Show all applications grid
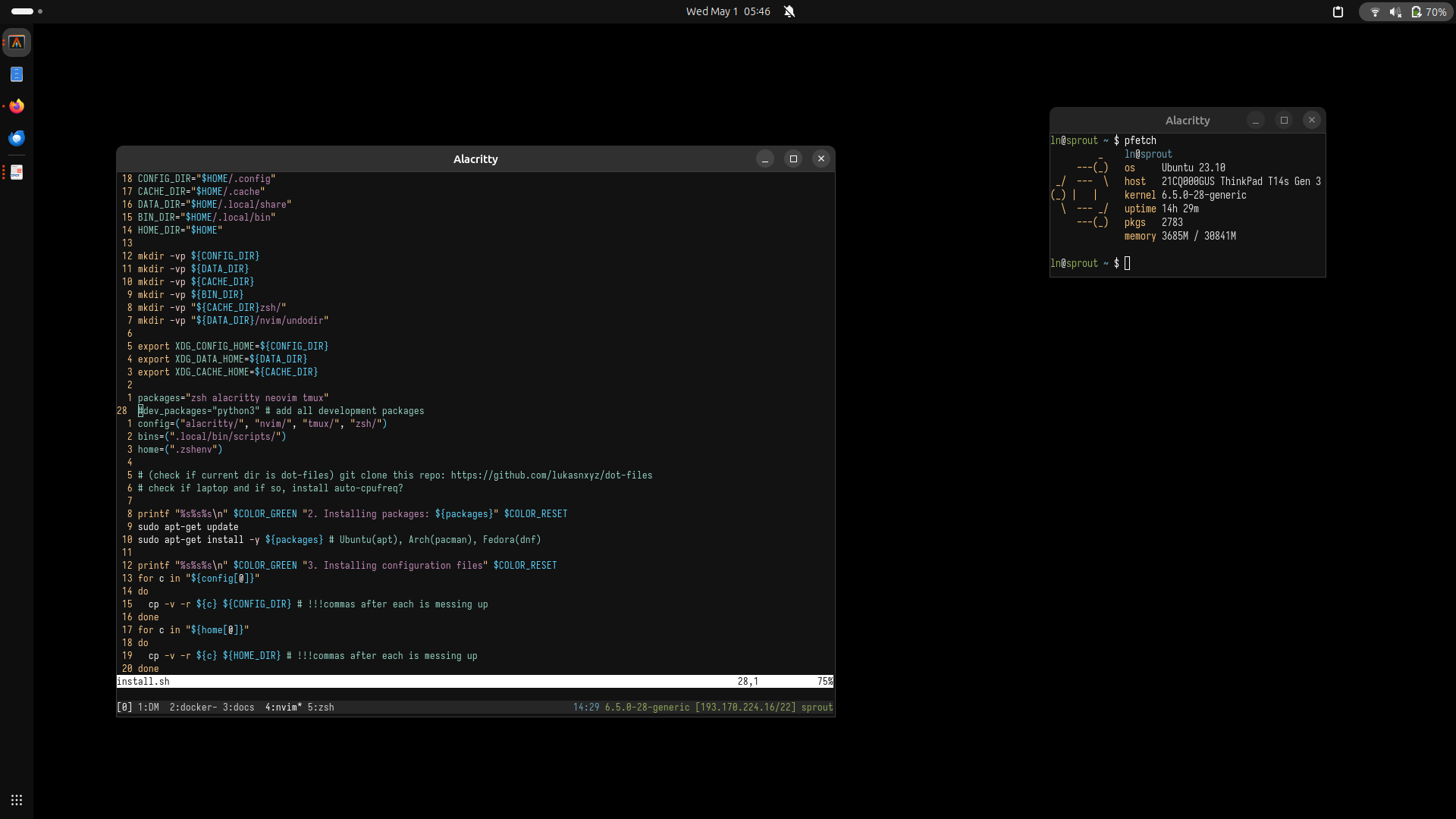This screenshot has width=1456, height=819. [x=17, y=800]
